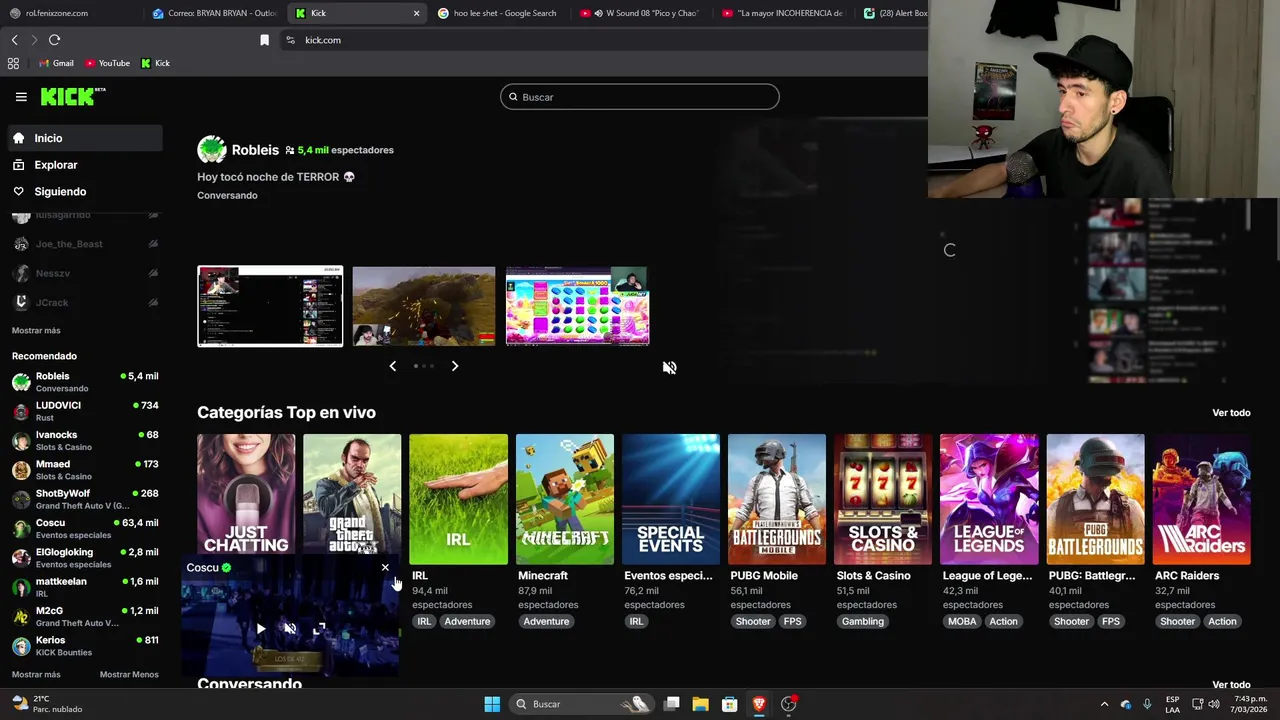Screen dimensions: 1280x720
Task: Open Robleis's channel avatar
Action: tap(211, 150)
